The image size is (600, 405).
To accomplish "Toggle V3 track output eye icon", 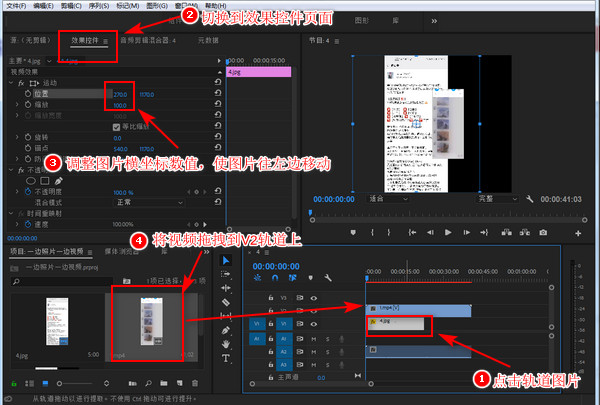I will pyautogui.click(x=314, y=298).
